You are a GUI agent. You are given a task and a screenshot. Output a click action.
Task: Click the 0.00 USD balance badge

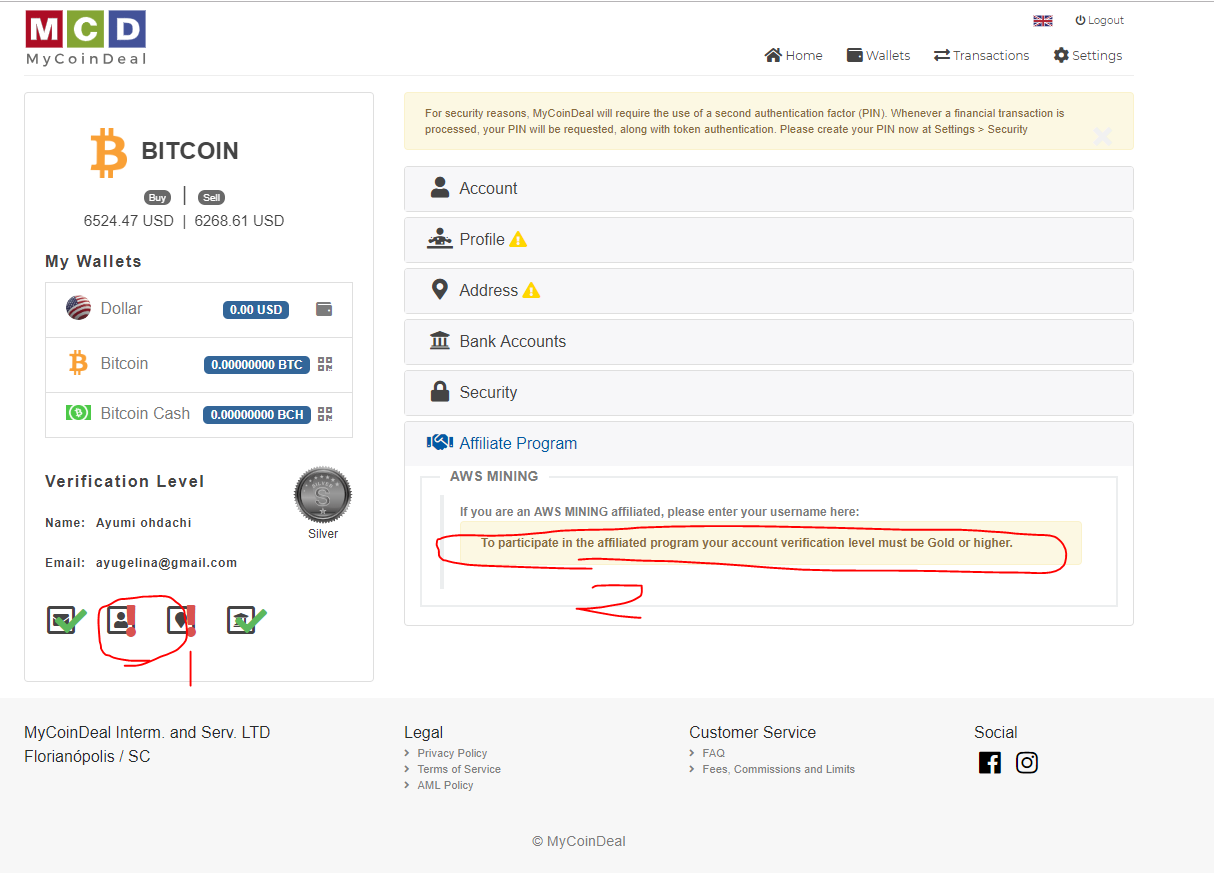point(256,310)
